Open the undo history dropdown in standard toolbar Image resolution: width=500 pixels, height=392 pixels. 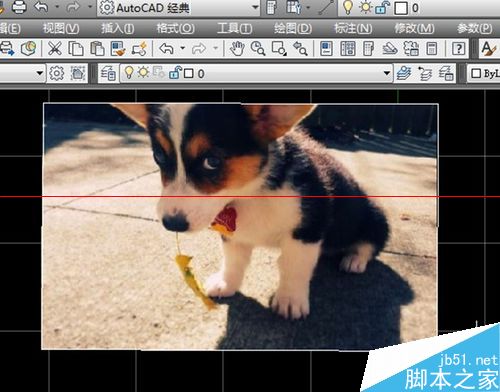[x=183, y=49]
